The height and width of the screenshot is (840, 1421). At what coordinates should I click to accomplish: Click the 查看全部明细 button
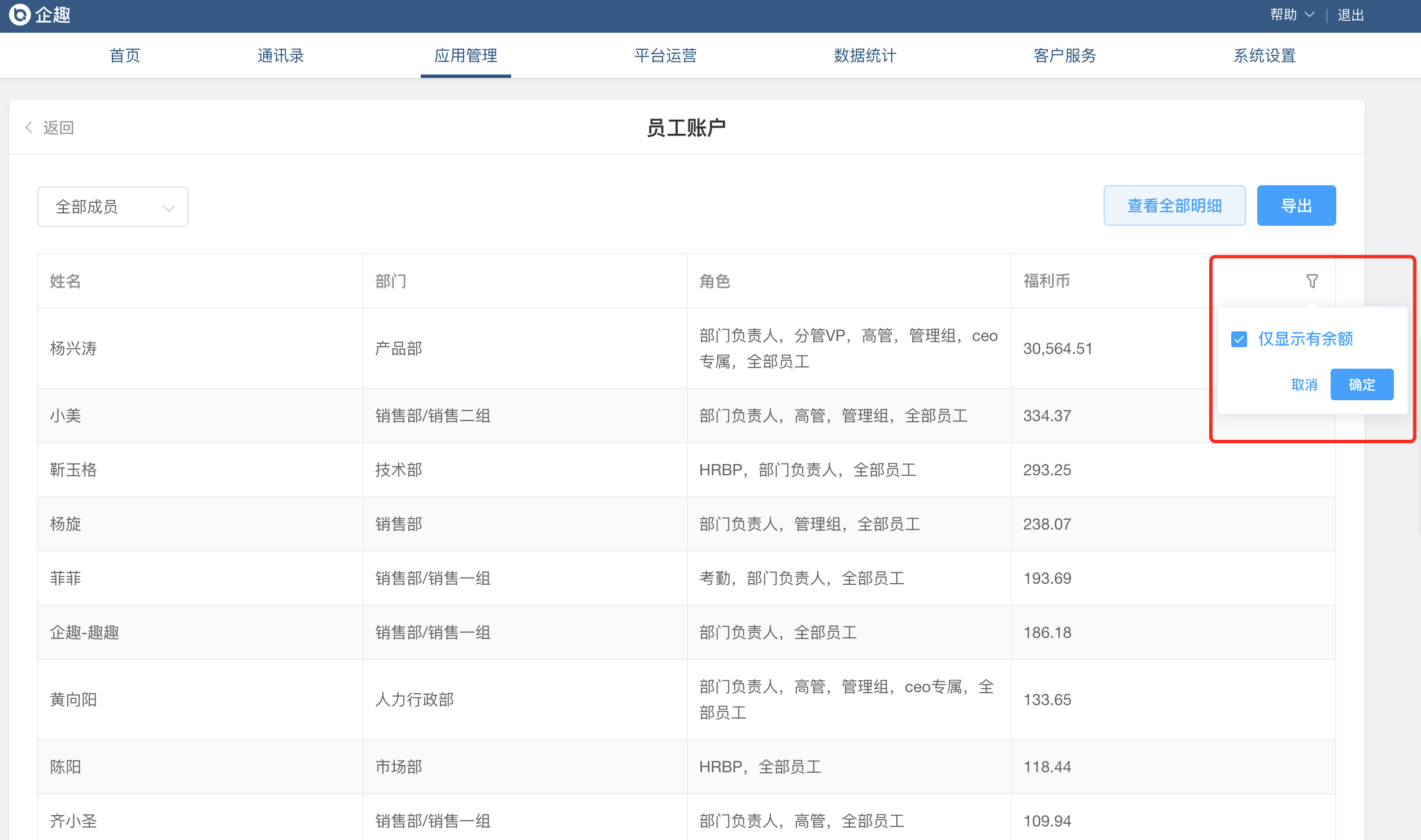1174,205
